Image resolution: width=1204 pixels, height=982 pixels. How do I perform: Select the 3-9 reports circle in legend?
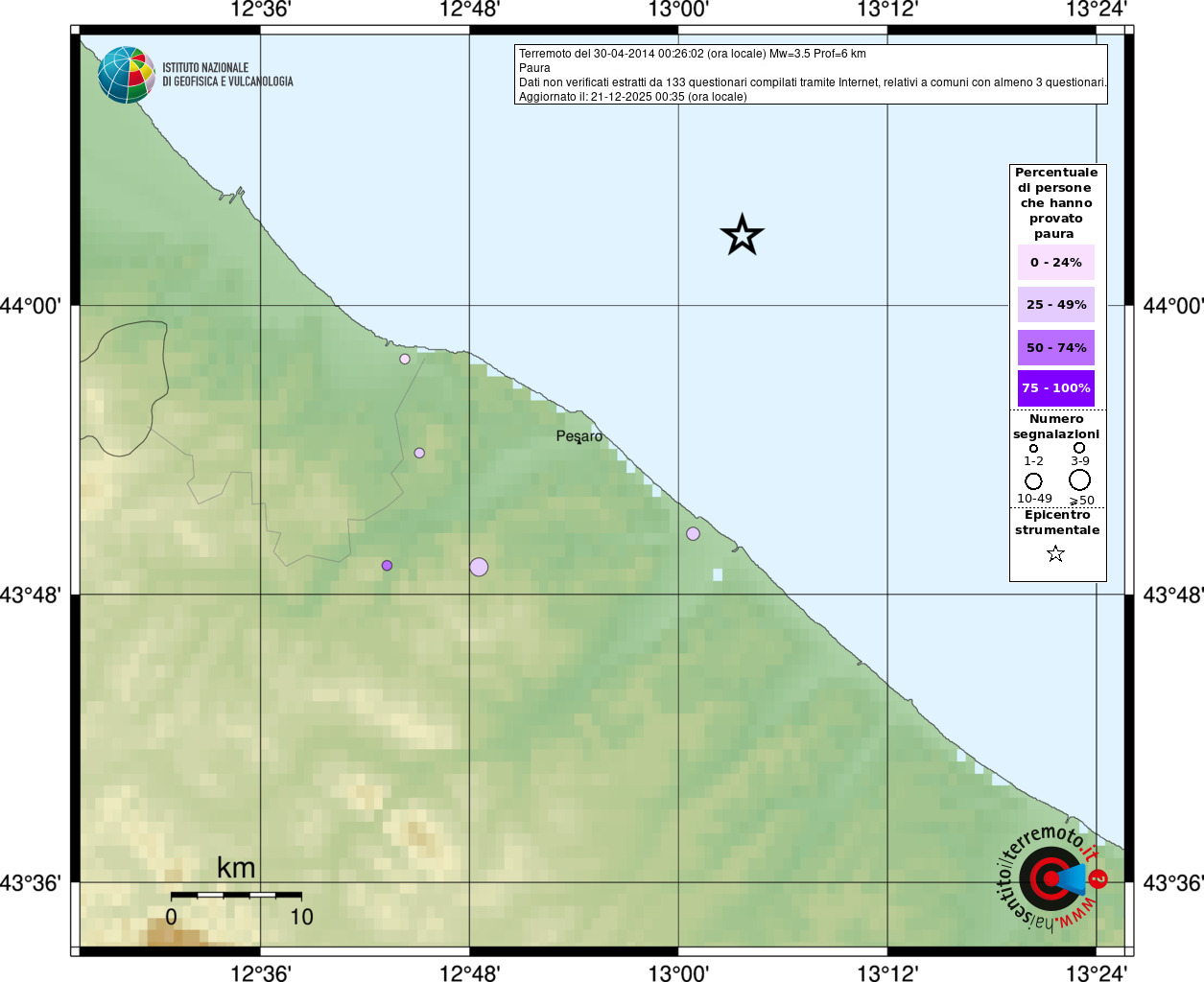[1079, 447]
